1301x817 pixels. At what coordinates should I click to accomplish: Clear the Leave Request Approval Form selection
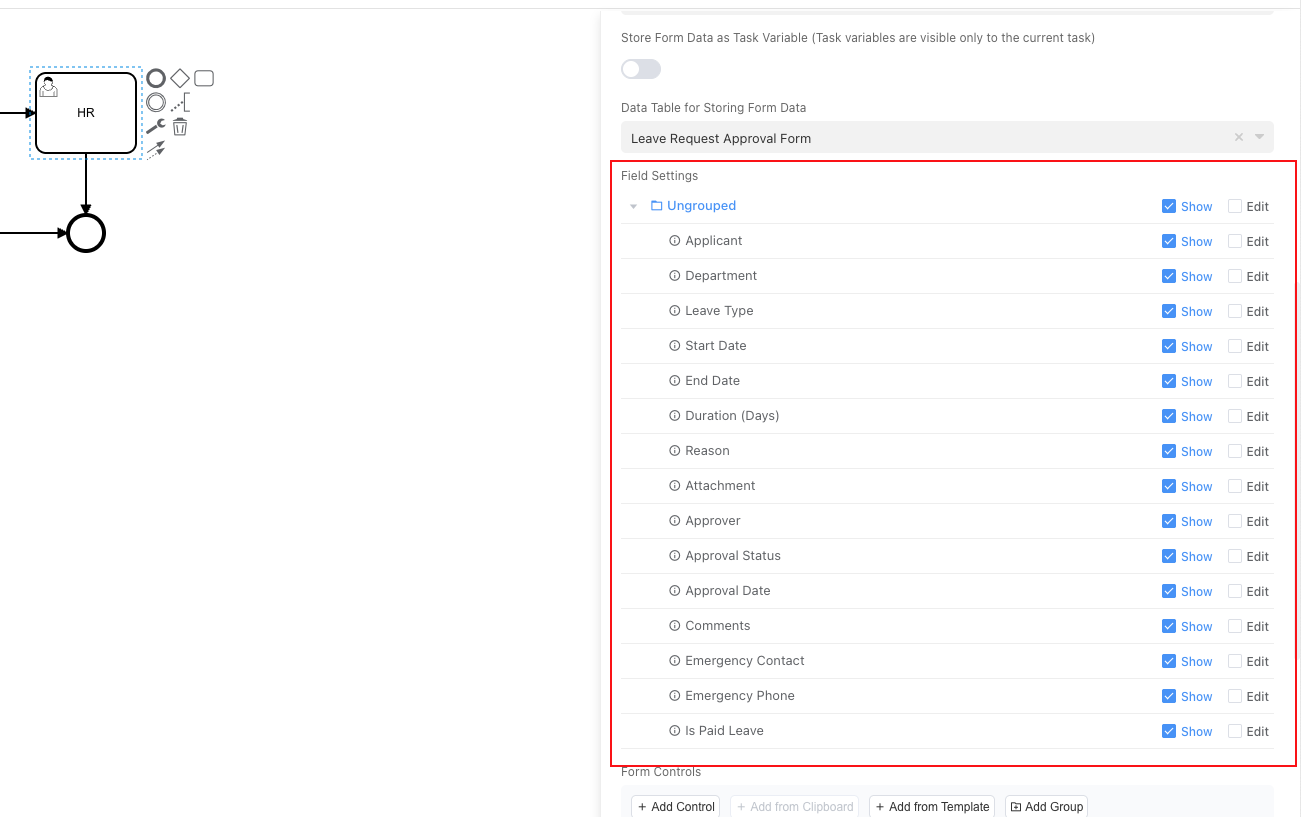click(x=1239, y=138)
